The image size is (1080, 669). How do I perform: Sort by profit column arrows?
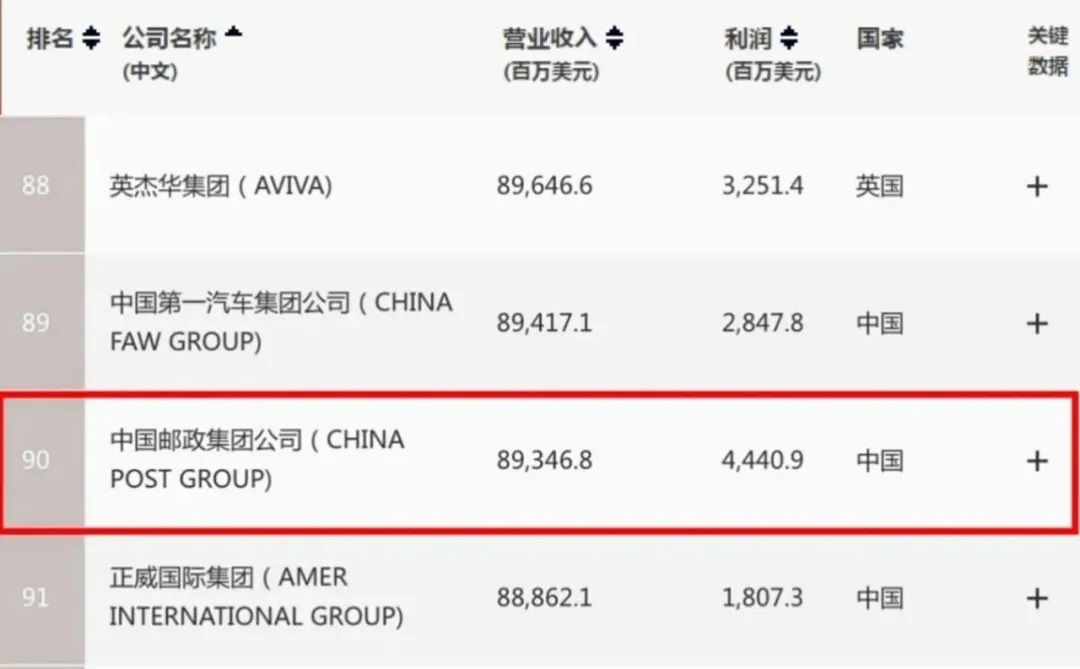(x=789, y=39)
